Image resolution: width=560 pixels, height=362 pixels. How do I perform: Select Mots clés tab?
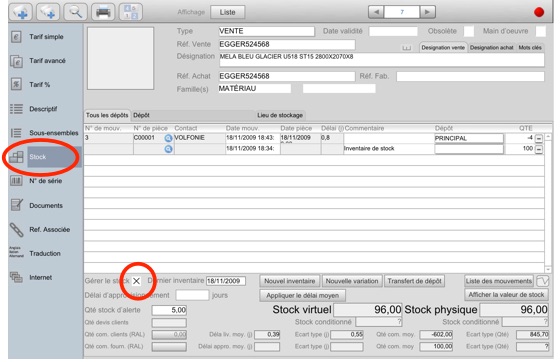(x=530, y=47)
